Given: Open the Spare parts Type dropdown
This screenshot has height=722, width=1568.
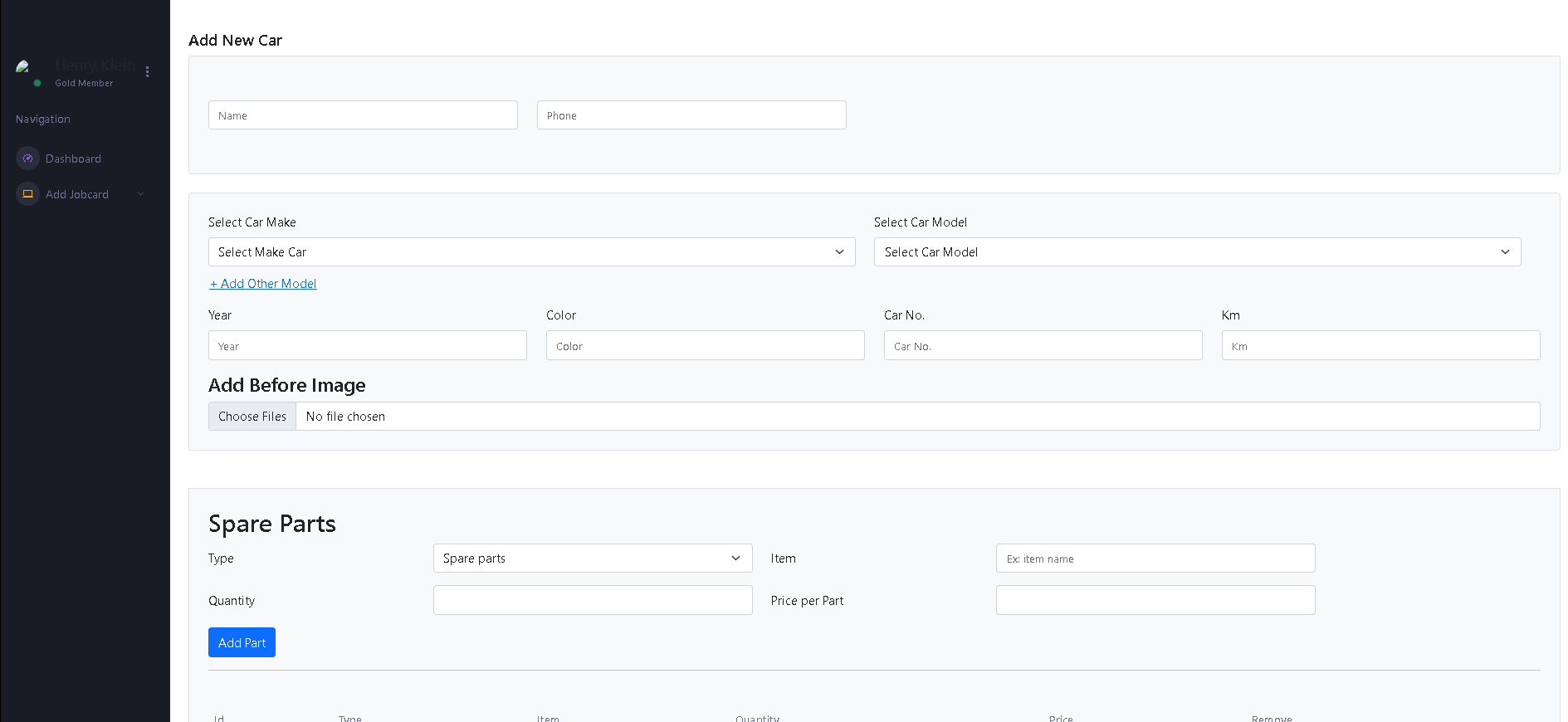Looking at the screenshot, I should point(593,559).
